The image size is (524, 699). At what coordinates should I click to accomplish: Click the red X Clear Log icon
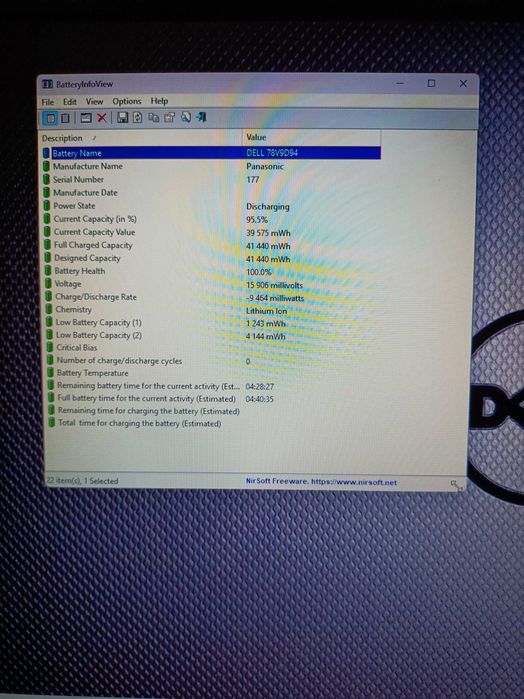tap(102, 118)
